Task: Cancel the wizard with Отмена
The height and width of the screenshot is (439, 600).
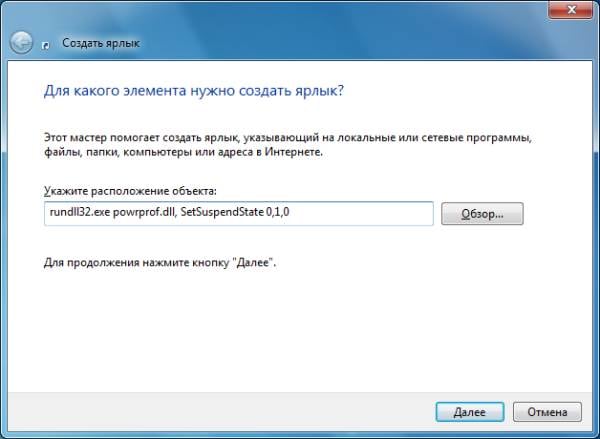Action: pos(547,411)
